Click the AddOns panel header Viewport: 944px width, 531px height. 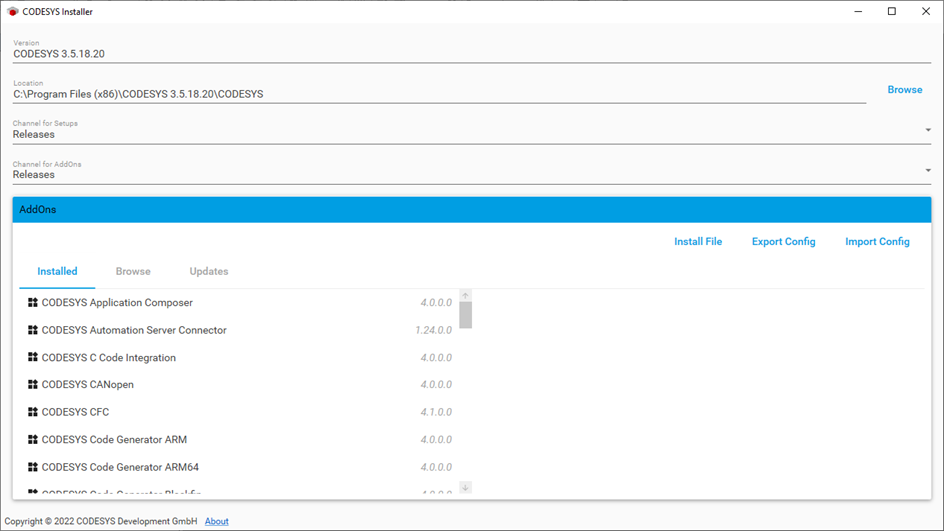pyautogui.click(x=471, y=210)
